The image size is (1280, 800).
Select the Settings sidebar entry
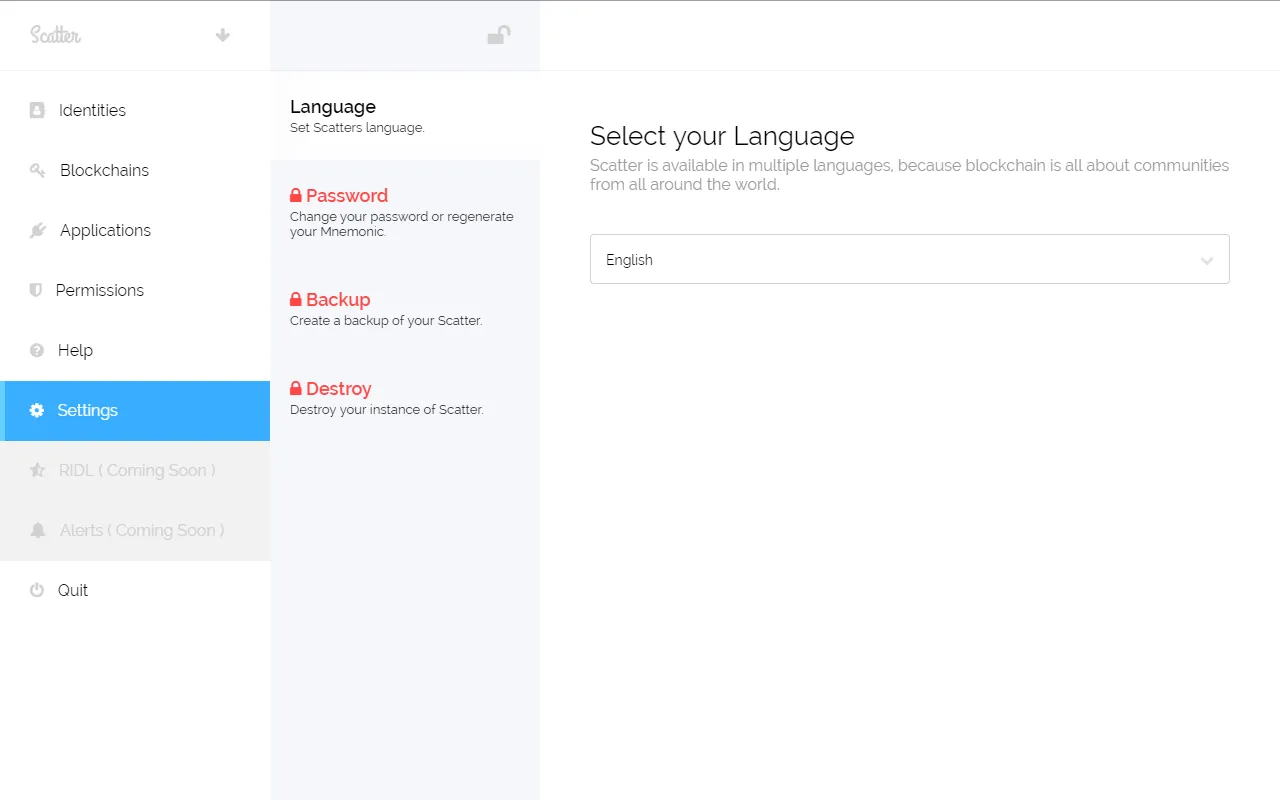coord(135,410)
